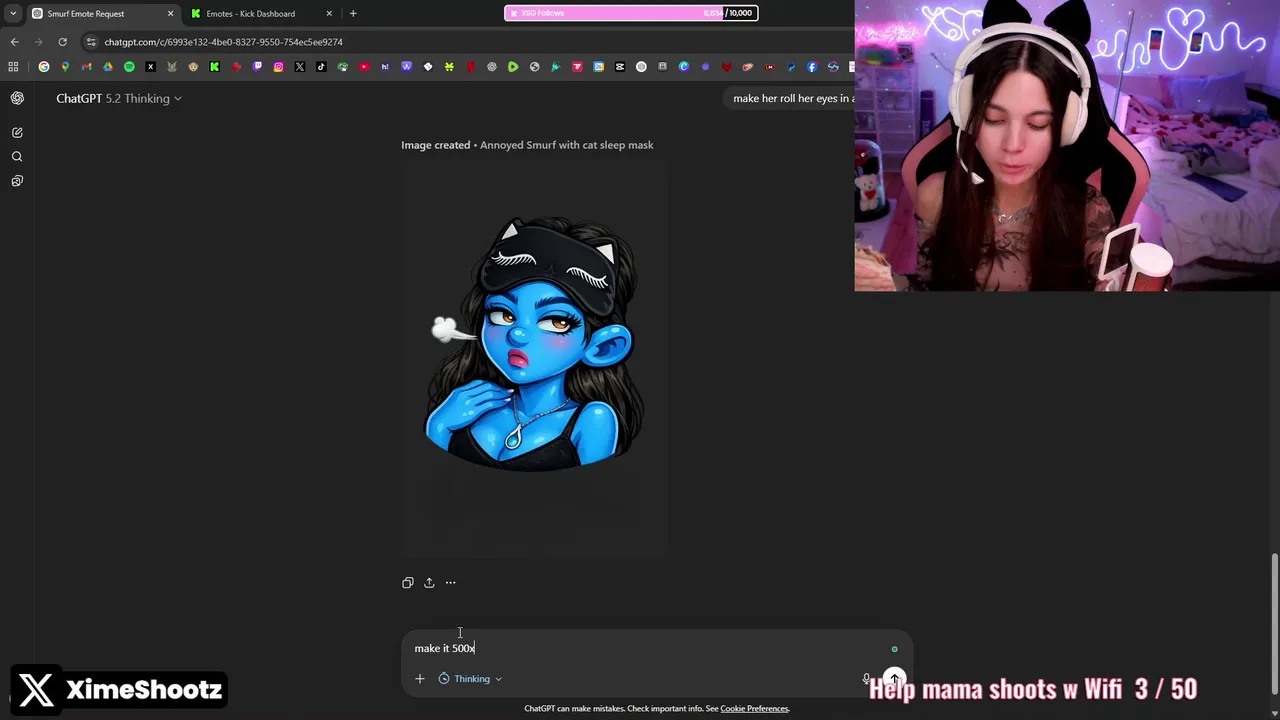Copy the generated image response

point(408,583)
